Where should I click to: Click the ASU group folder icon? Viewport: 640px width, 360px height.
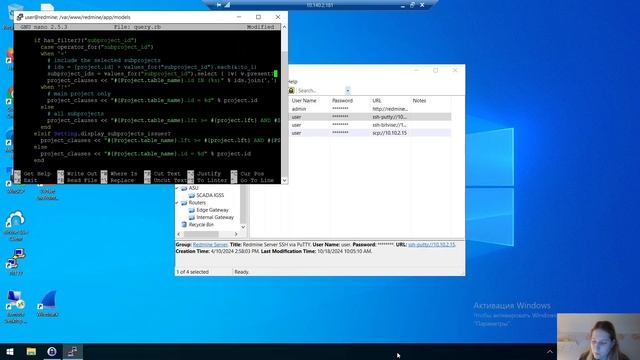point(184,188)
